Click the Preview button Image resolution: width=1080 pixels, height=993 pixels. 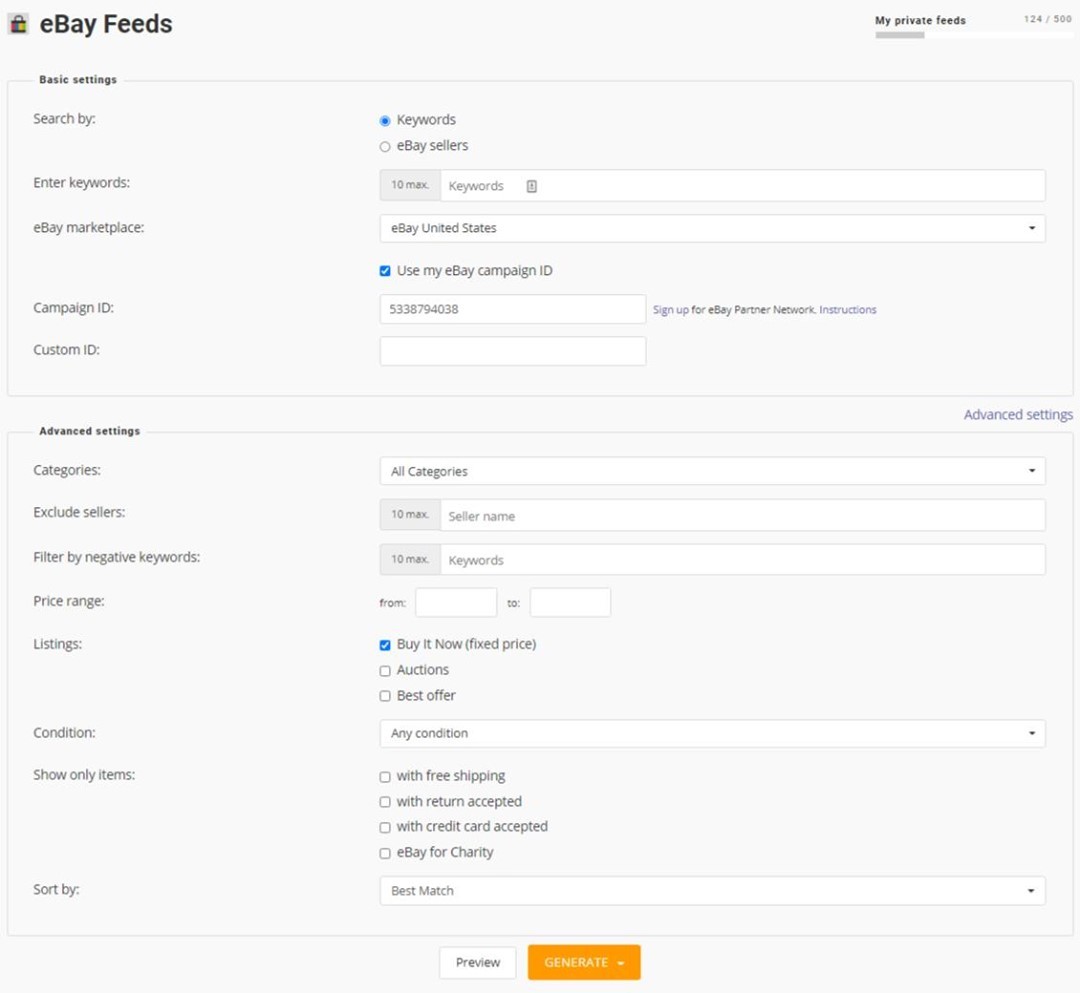[x=477, y=962]
